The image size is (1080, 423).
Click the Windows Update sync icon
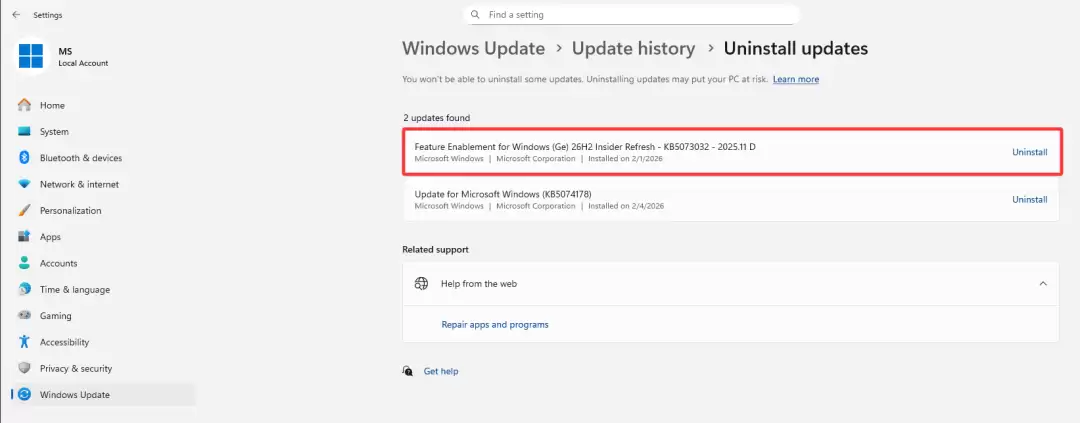tap(25, 395)
